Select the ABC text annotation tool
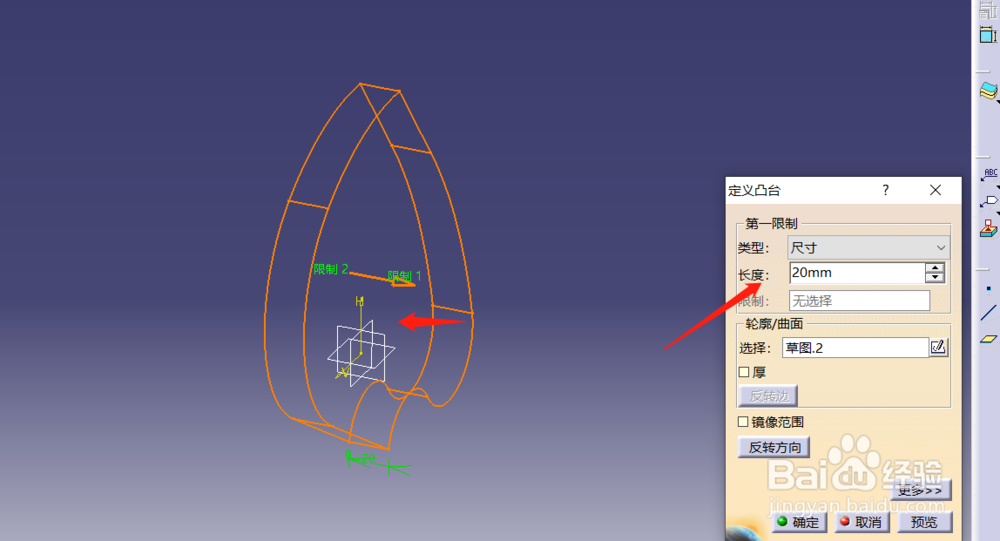Screen dimensions: 1000x541 tap(990, 175)
